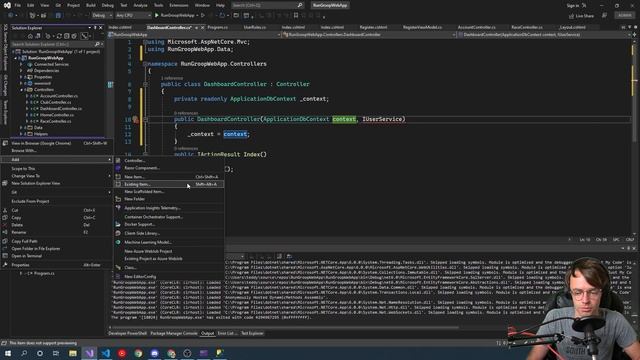Select New Folder in Add submenu
Image resolution: width=640 pixels, height=360 pixels.
tap(168, 199)
